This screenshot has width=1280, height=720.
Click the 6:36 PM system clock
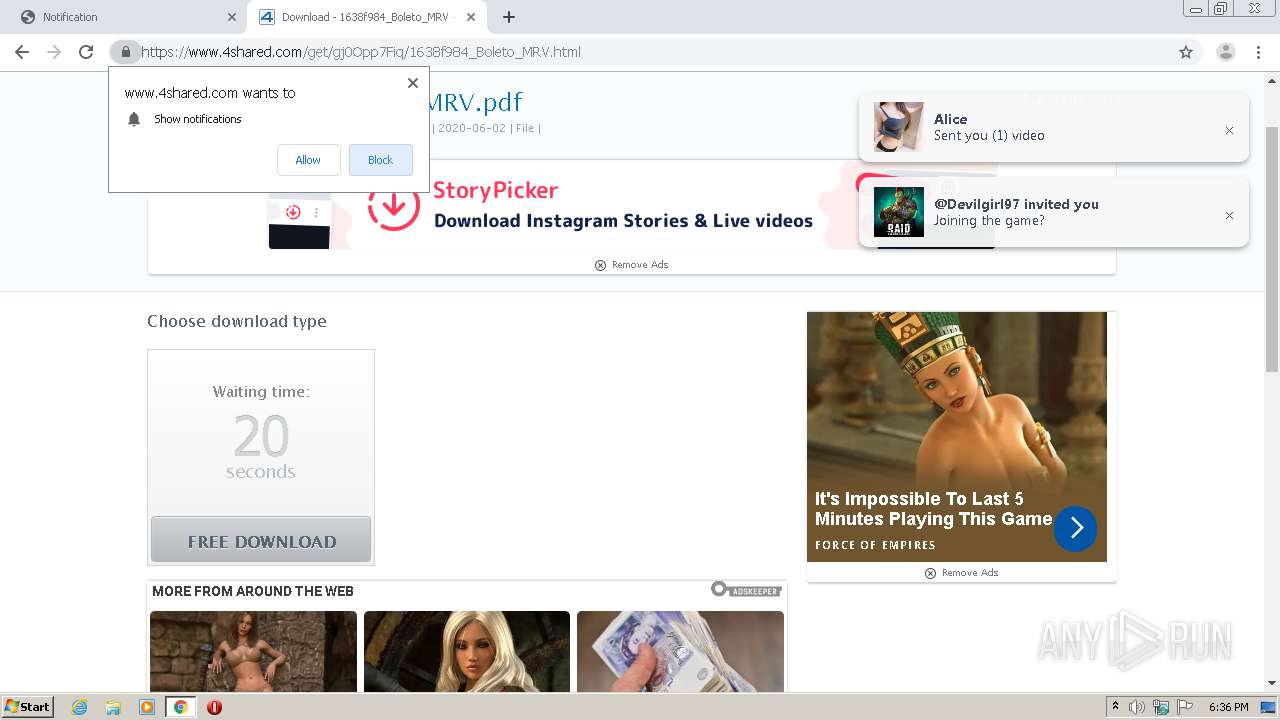pos(1229,707)
